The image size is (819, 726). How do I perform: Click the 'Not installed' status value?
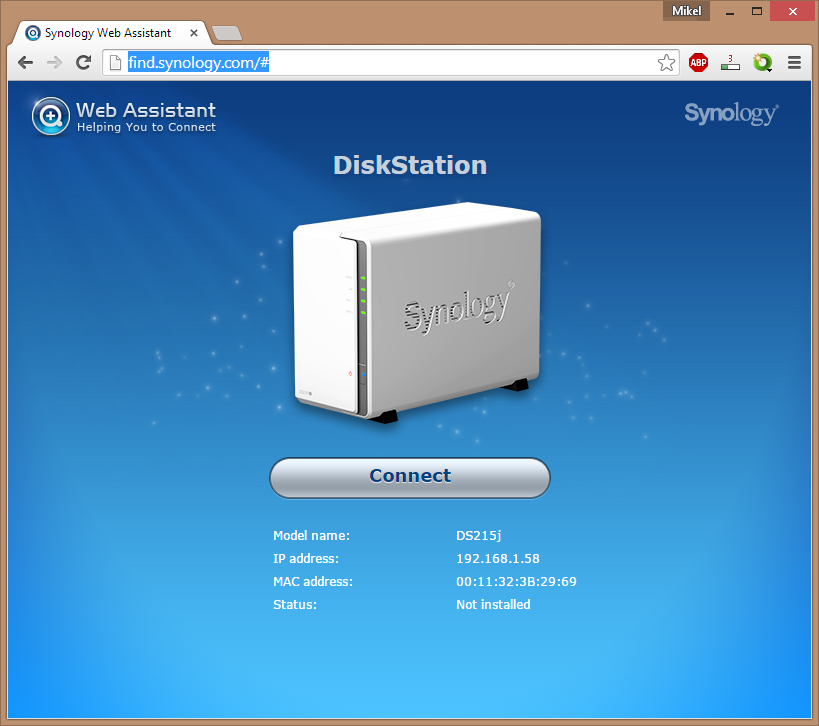pyautogui.click(x=493, y=604)
